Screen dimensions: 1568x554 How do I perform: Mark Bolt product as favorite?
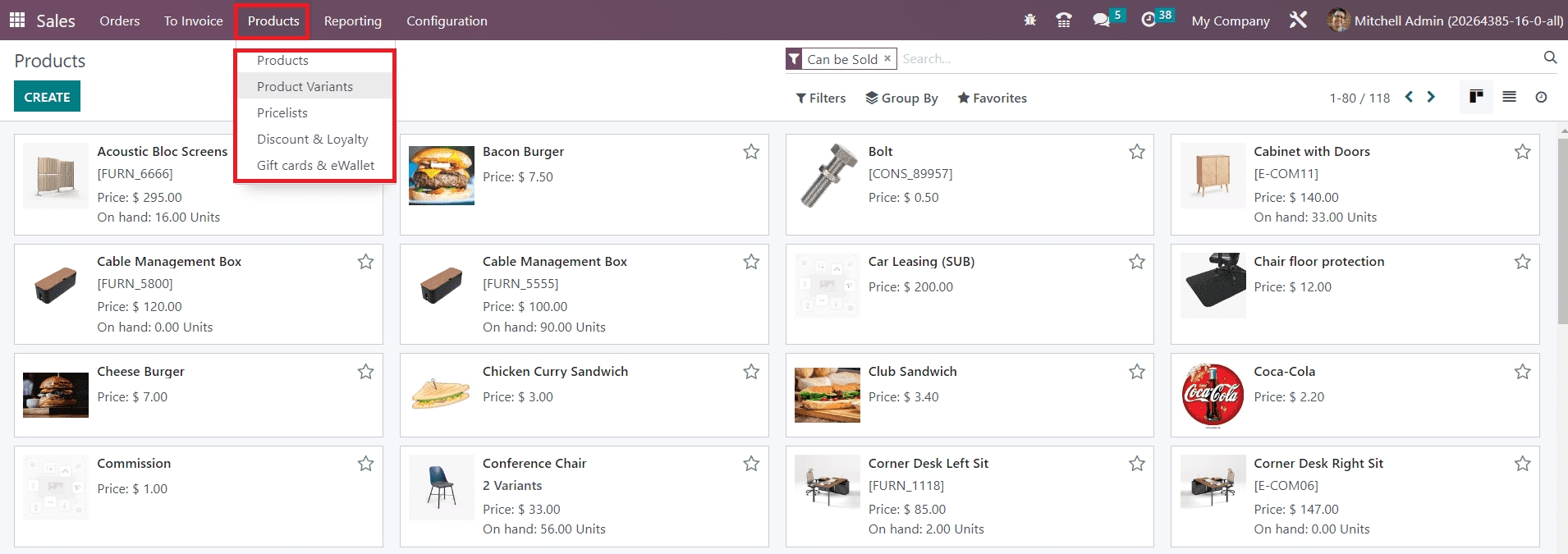tap(1136, 152)
